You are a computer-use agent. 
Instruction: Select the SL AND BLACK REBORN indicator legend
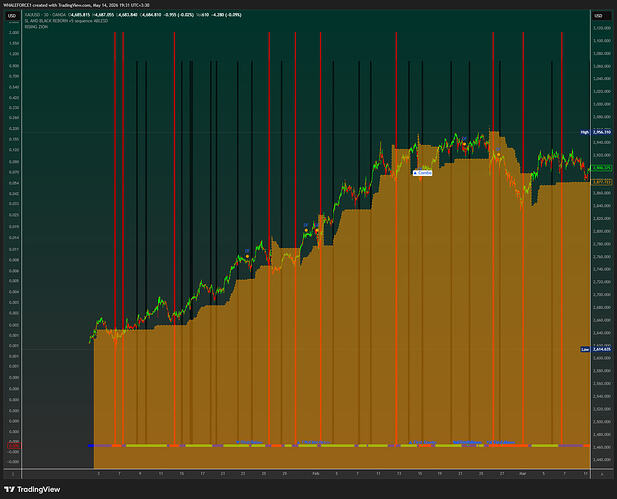(66, 21)
